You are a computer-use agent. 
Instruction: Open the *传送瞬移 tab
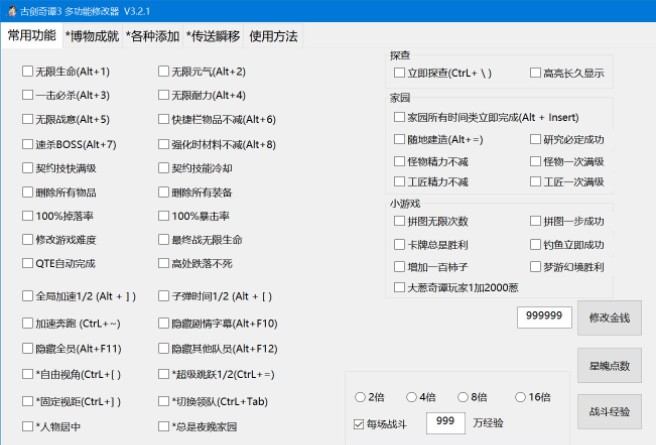[213, 36]
